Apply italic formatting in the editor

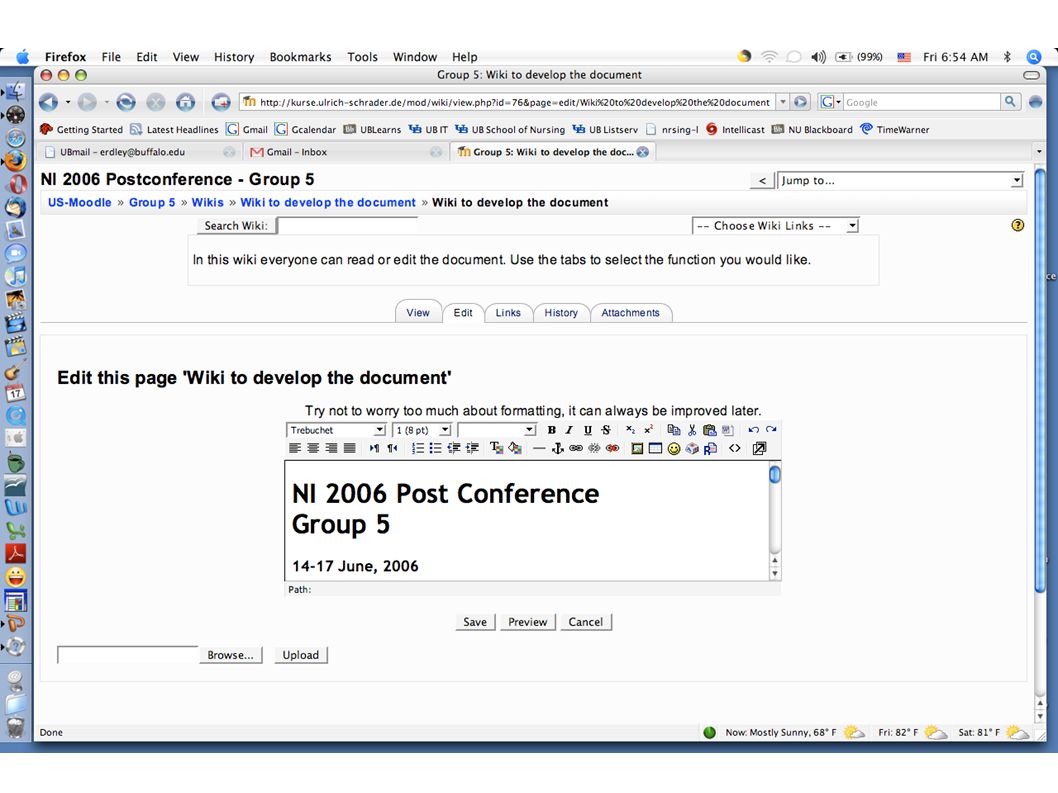coord(569,430)
